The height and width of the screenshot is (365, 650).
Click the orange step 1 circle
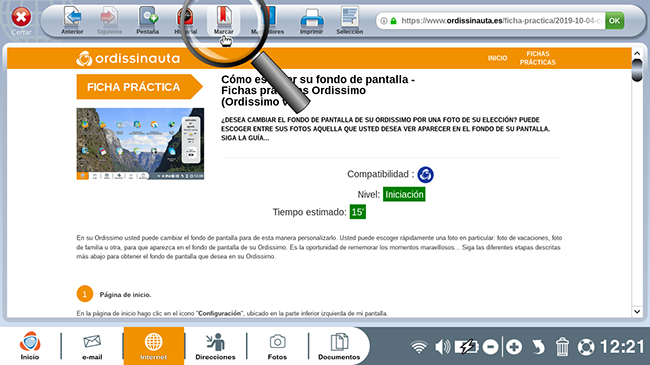pyautogui.click(x=85, y=294)
